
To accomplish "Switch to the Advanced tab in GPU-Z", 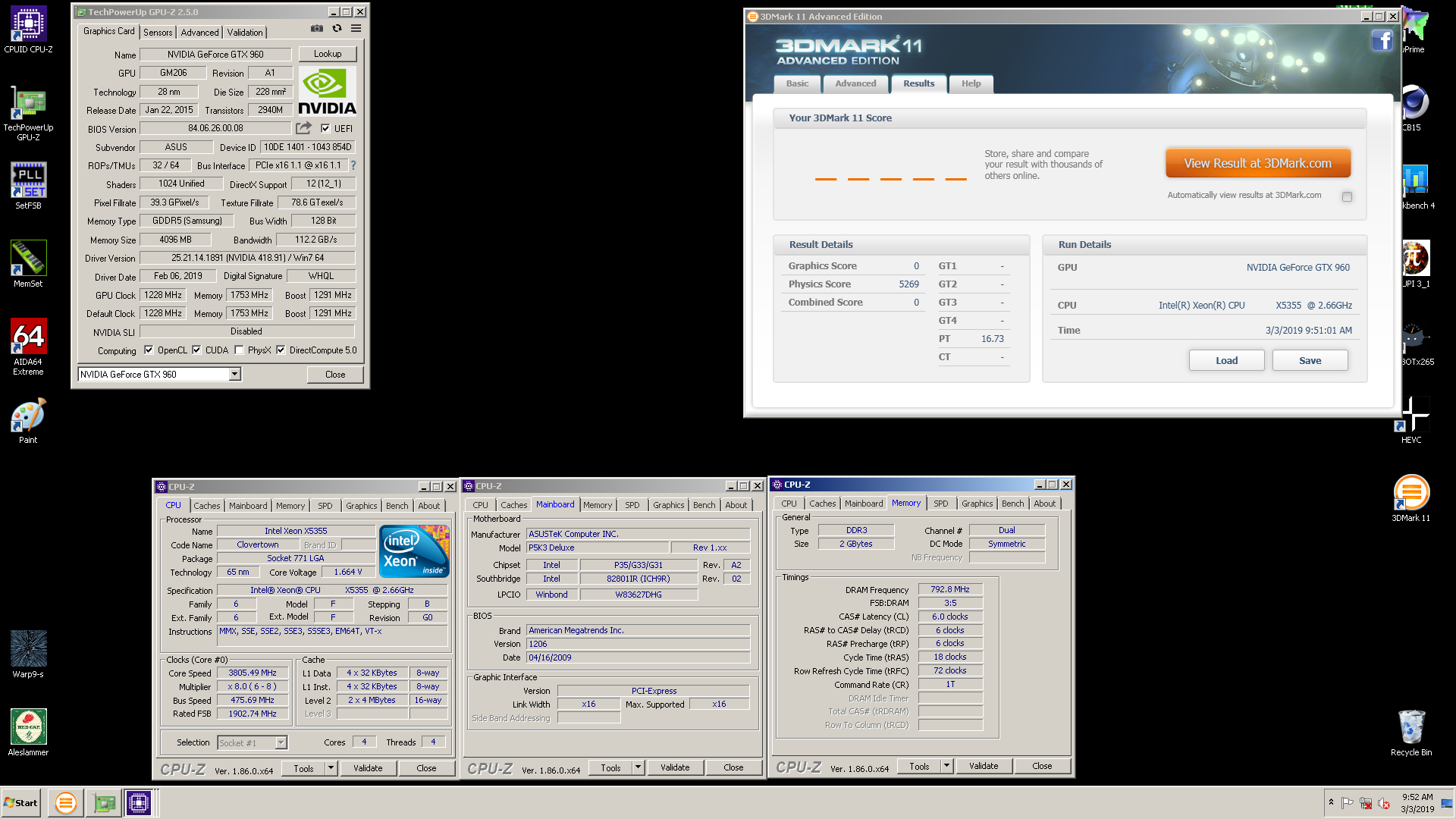I will [x=199, y=33].
